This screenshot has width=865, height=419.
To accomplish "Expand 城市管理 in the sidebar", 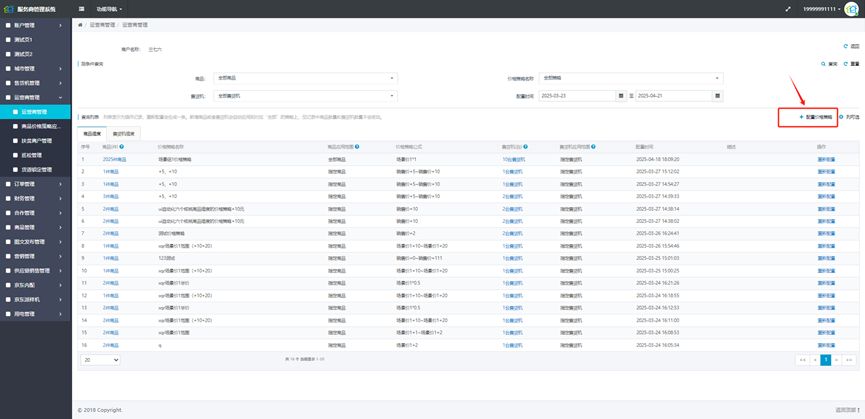I will click(36, 69).
